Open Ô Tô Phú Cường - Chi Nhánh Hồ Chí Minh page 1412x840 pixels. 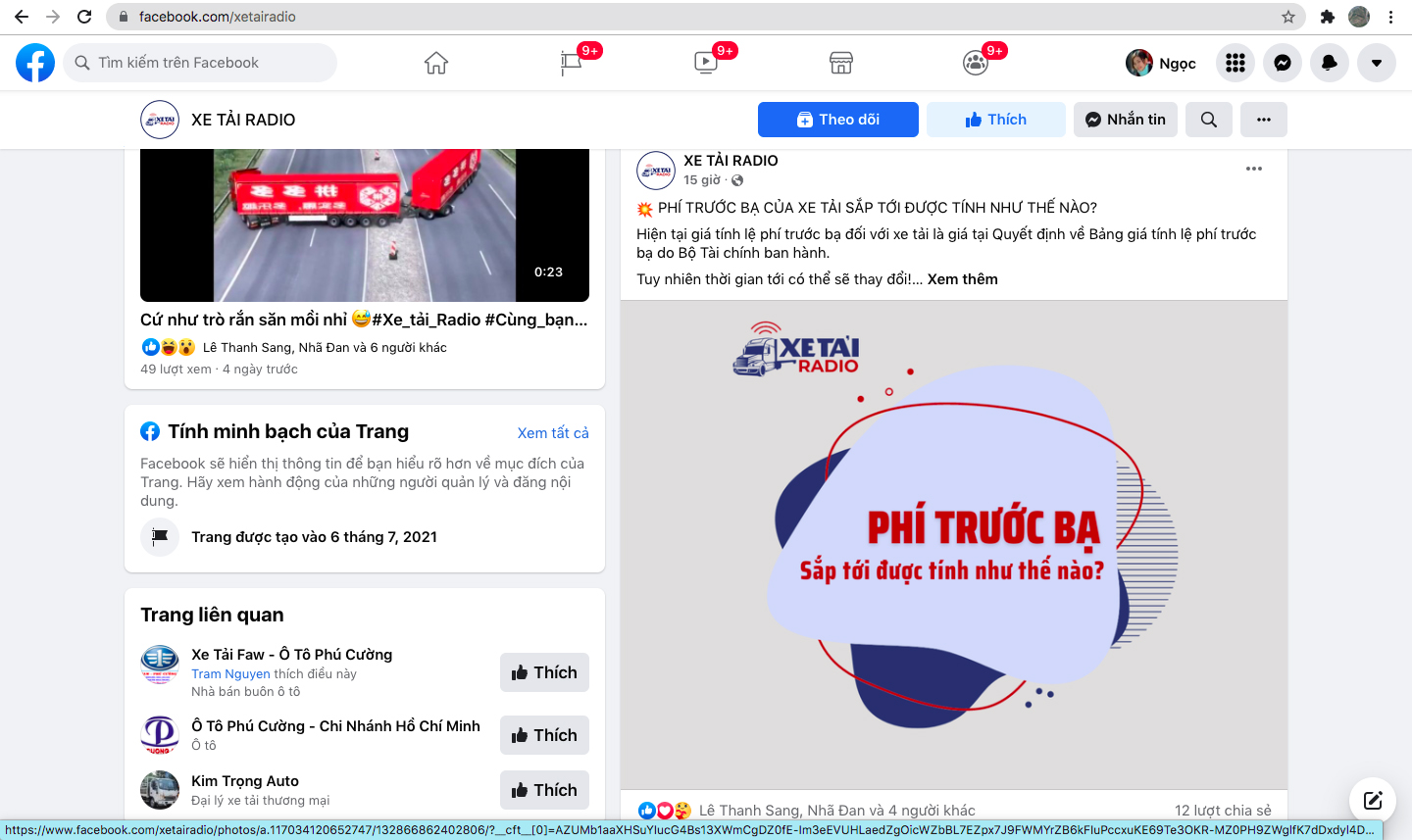[x=335, y=726]
